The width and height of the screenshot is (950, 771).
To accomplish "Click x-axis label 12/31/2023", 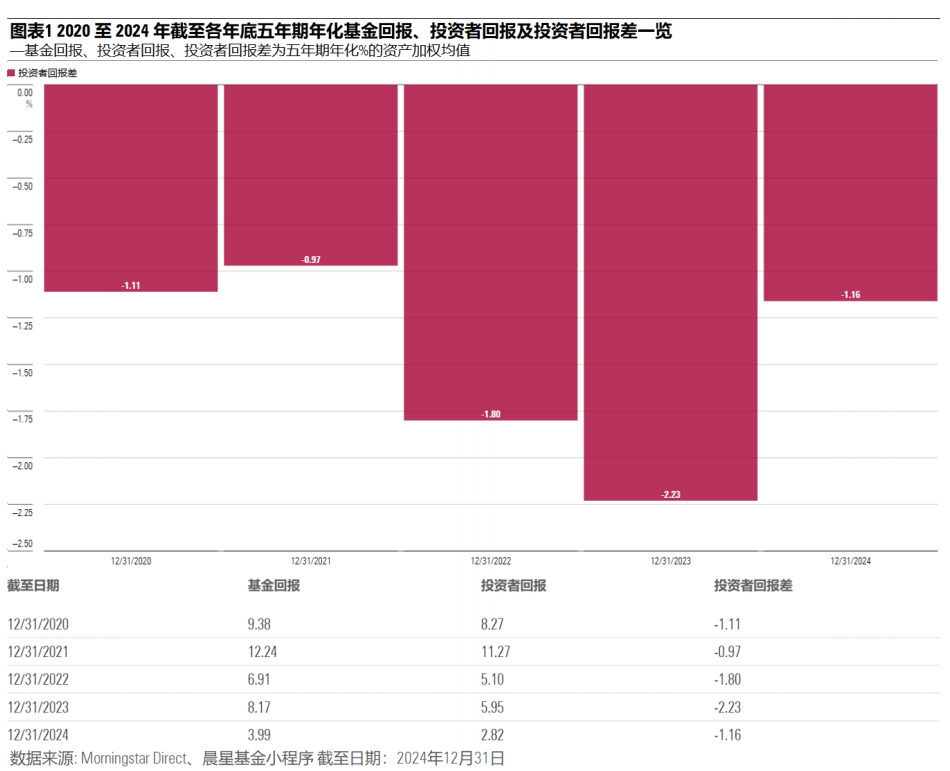I will [x=671, y=561].
